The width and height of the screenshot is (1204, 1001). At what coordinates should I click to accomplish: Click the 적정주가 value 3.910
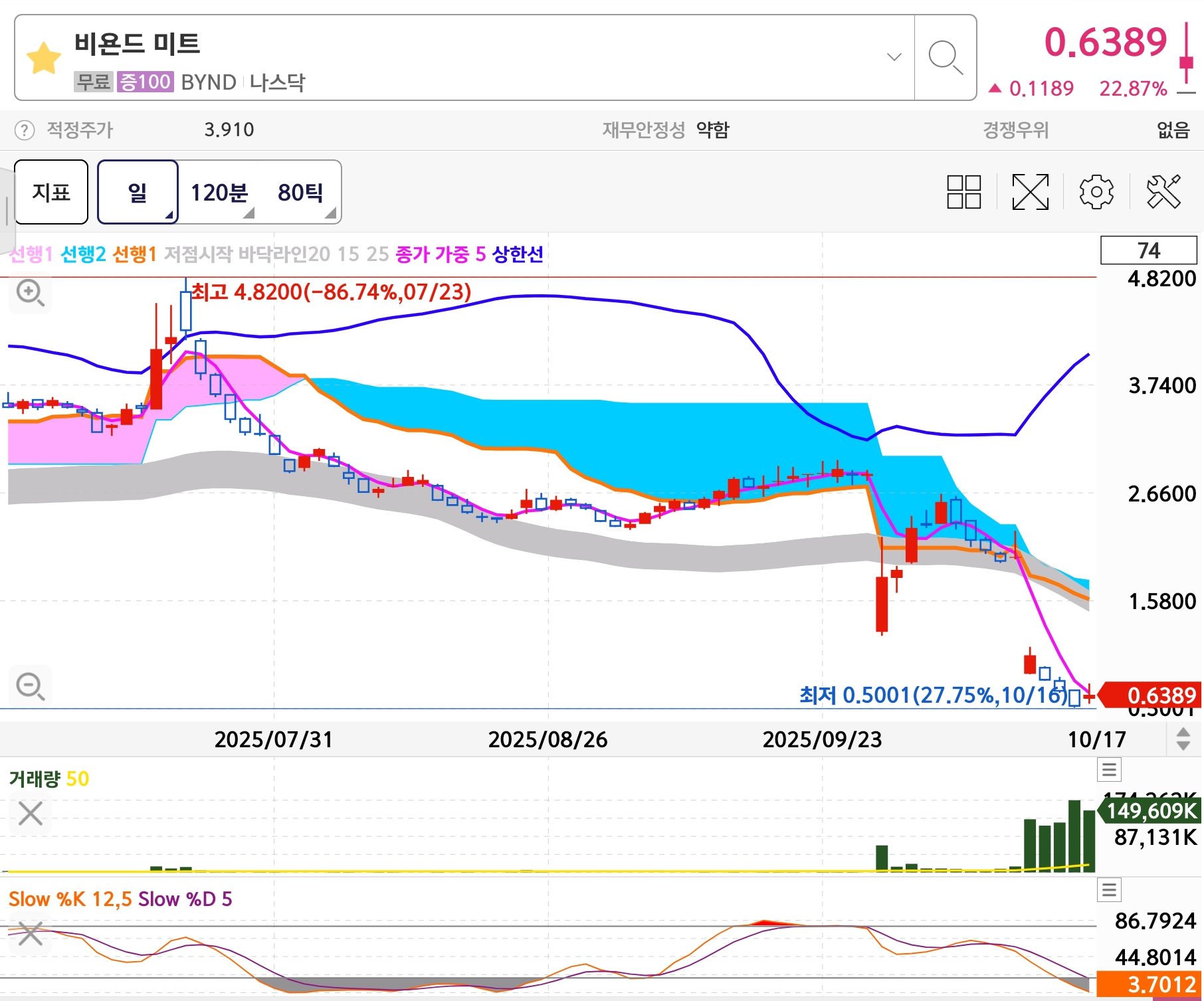point(229,130)
